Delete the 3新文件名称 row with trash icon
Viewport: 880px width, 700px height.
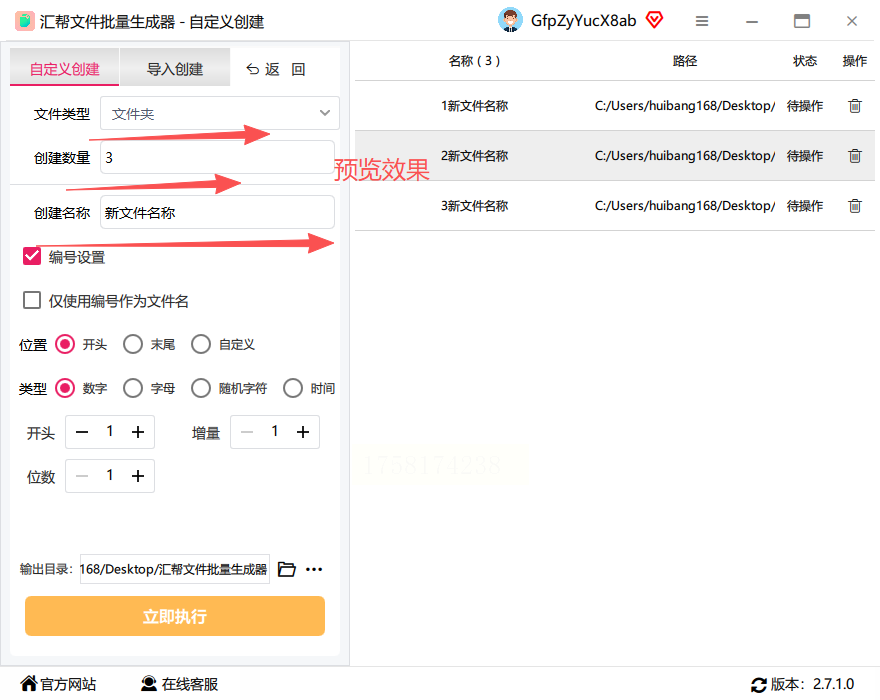[854, 205]
